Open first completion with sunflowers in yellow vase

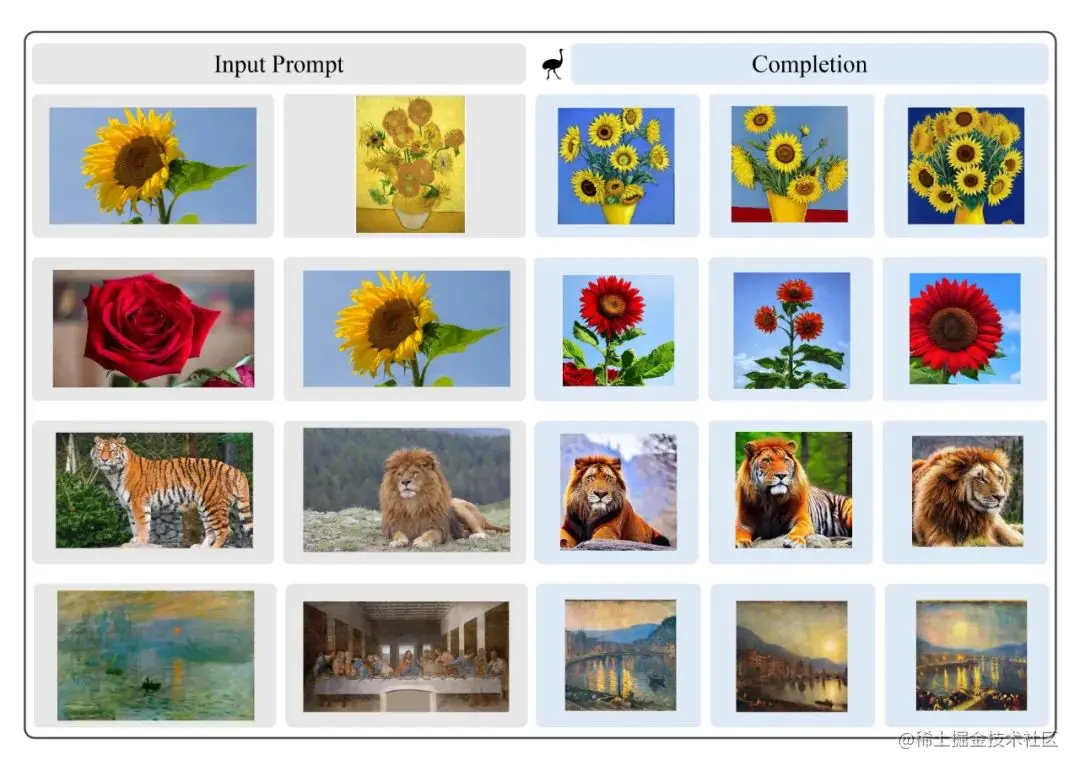click(616, 165)
